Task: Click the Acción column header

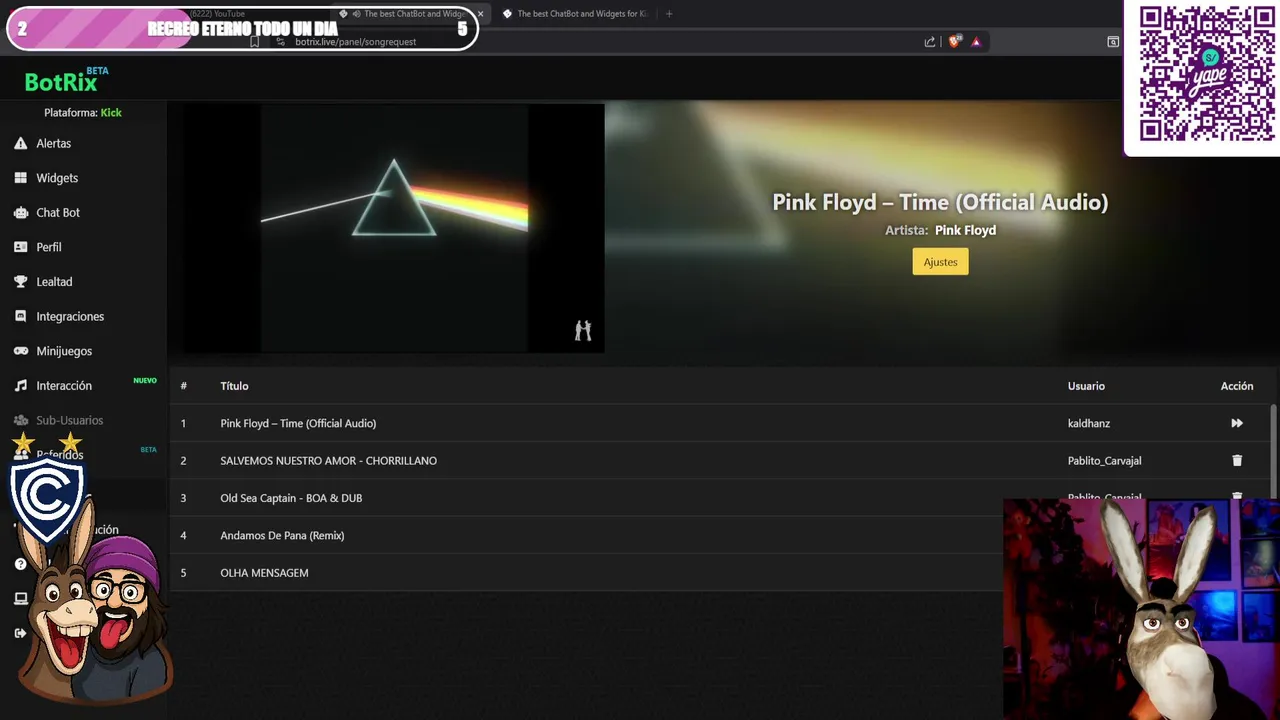Action: tap(1237, 386)
